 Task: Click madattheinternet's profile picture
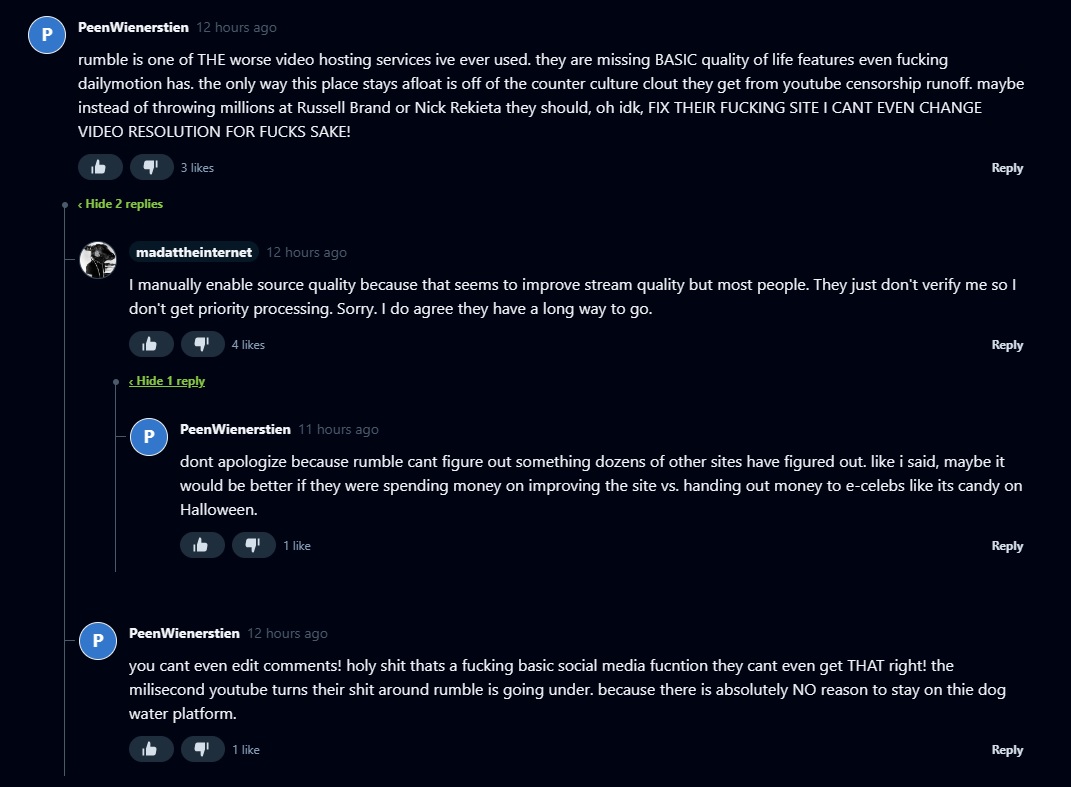(x=98, y=260)
